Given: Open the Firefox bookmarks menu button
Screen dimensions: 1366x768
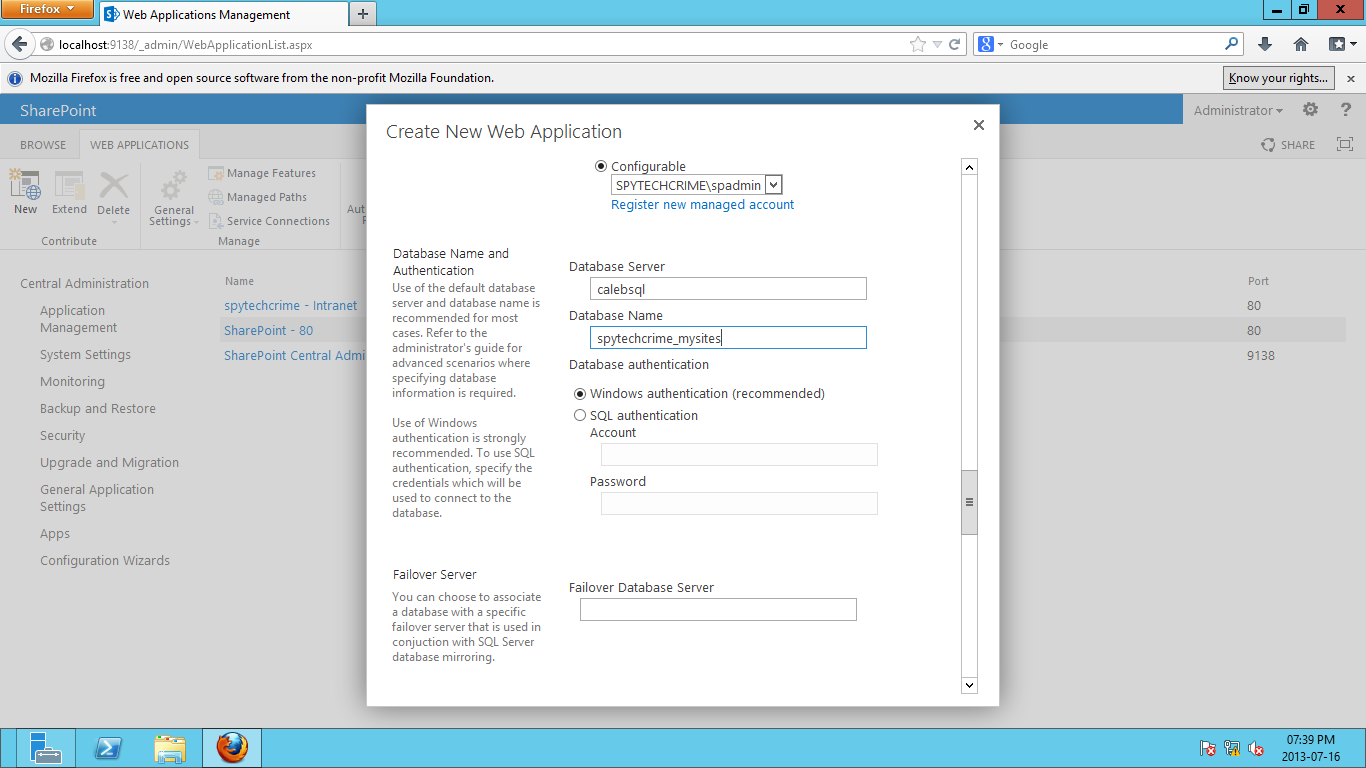Looking at the screenshot, I should [x=1341, y=44].
